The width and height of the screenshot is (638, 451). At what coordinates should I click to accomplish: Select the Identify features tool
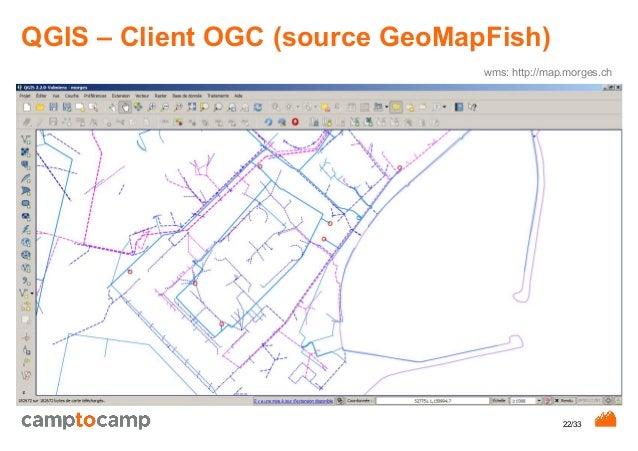276,107
